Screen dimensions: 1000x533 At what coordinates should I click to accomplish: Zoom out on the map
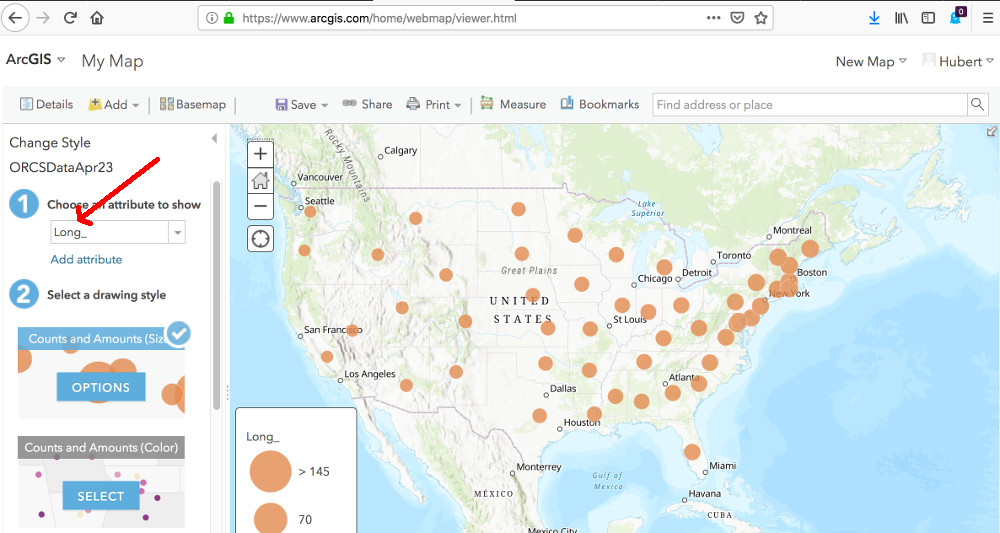click(260, 206)
